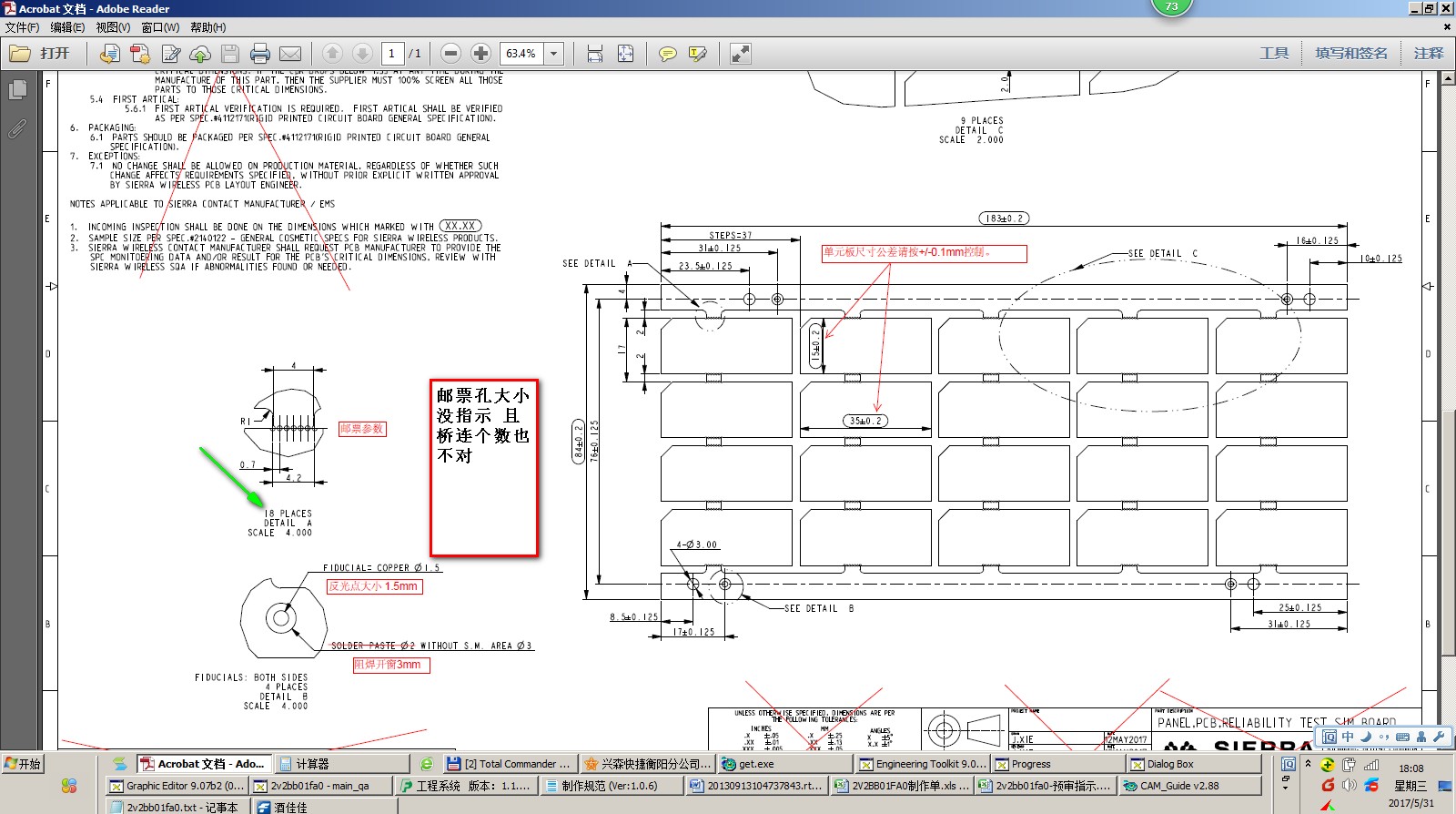This screenshot has width=1456, height=814.
Task: Click the page number field
Action: pyautogui.click(x=392, y=54)
